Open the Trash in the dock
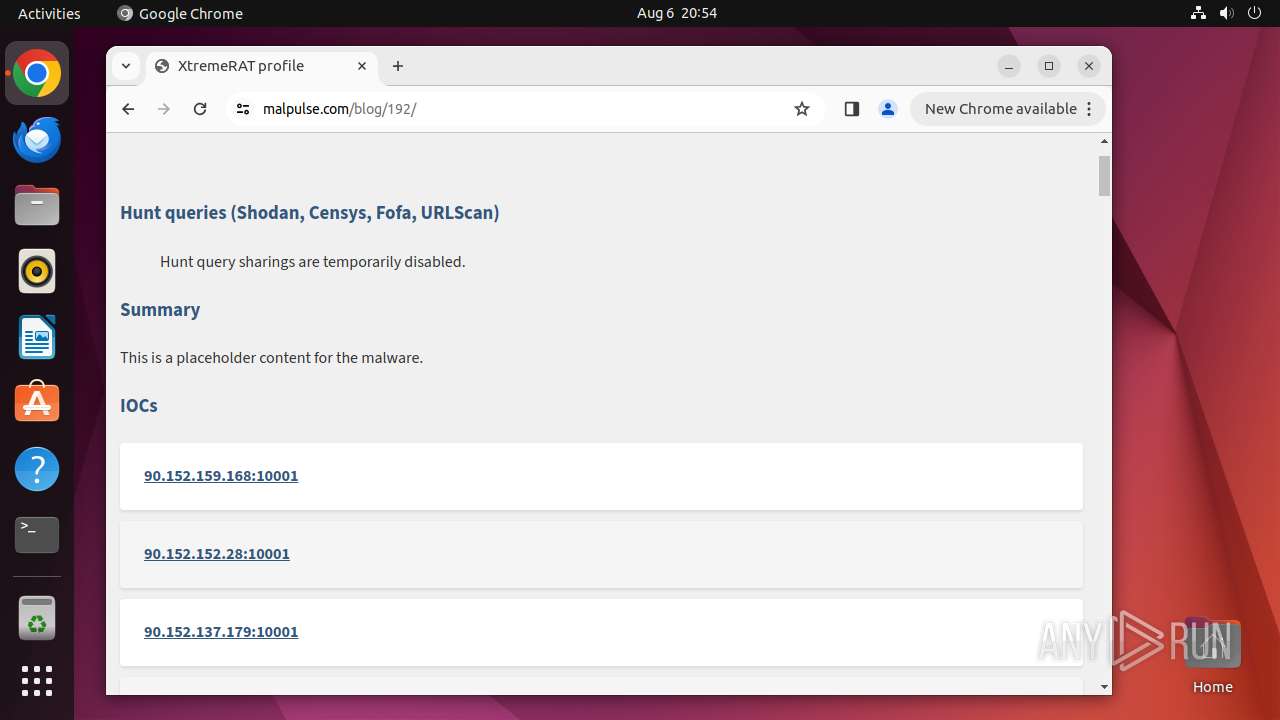Image resolution: width=1280 pixels, height=720 pixels. click(x=37, y=618)
